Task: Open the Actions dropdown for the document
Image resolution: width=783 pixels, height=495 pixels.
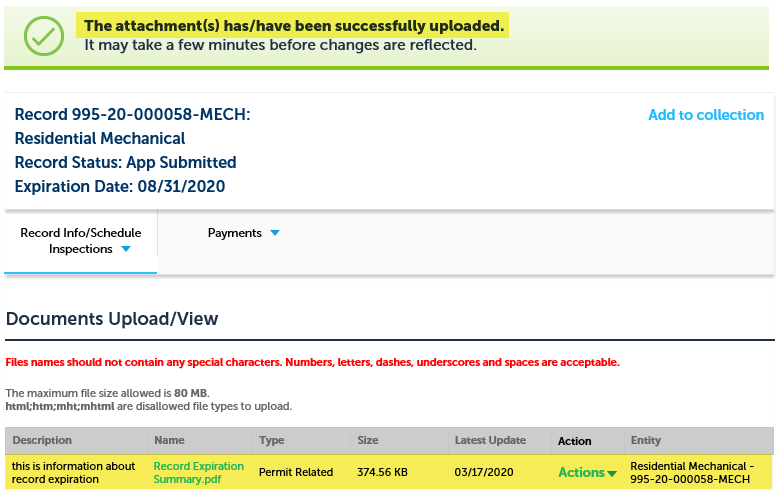Action: [x=587, y=472]
